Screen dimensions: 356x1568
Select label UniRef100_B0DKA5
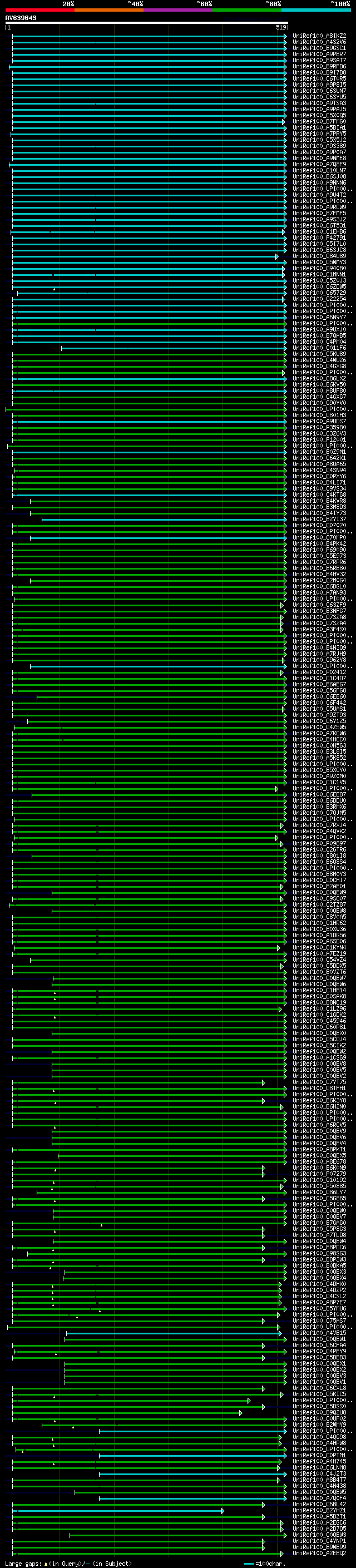click(319, 1265)
